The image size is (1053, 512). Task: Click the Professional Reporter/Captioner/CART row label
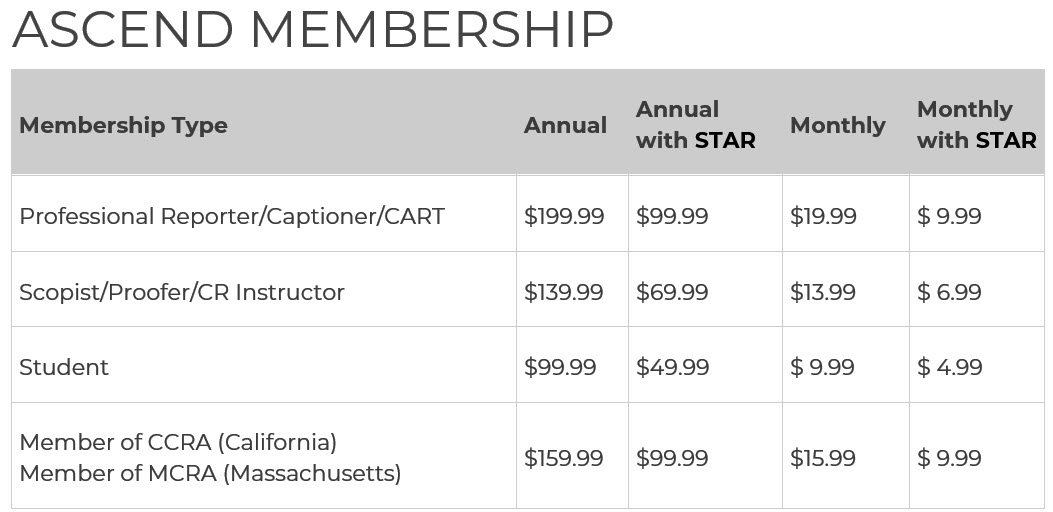tap(232, 216)
